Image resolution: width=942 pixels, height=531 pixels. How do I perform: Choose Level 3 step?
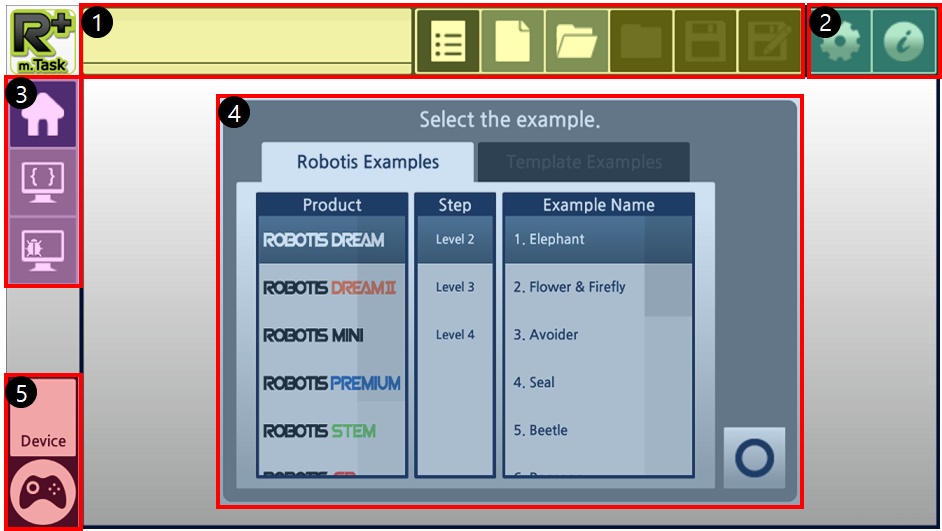click(455, 287)
